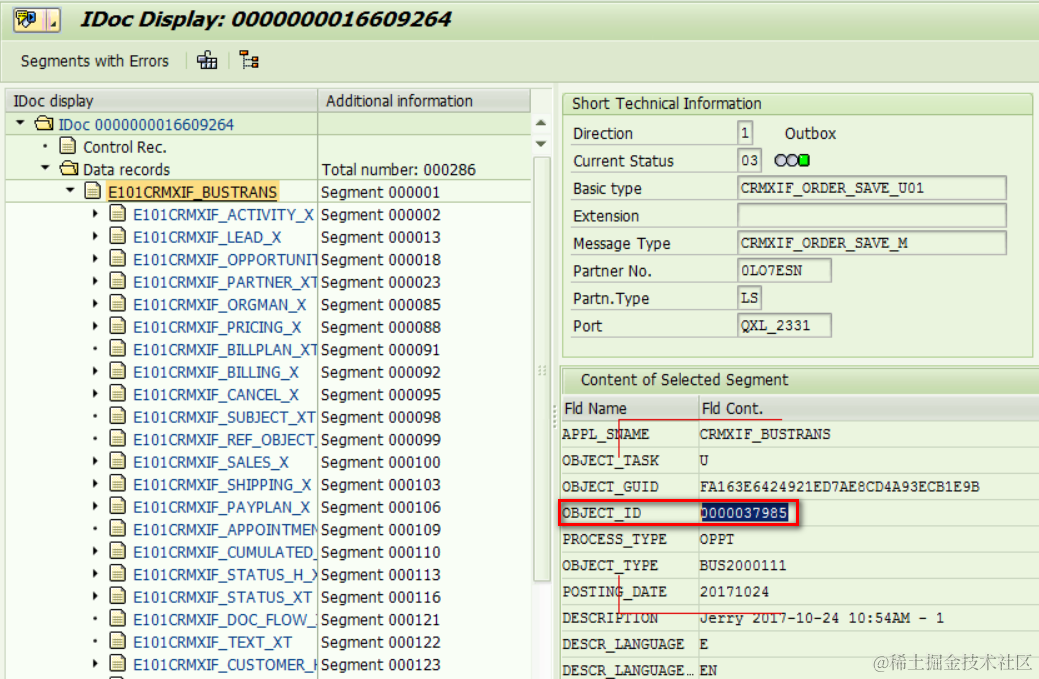Click the Direction field showing 1
1039x679 pixels.
745,133
